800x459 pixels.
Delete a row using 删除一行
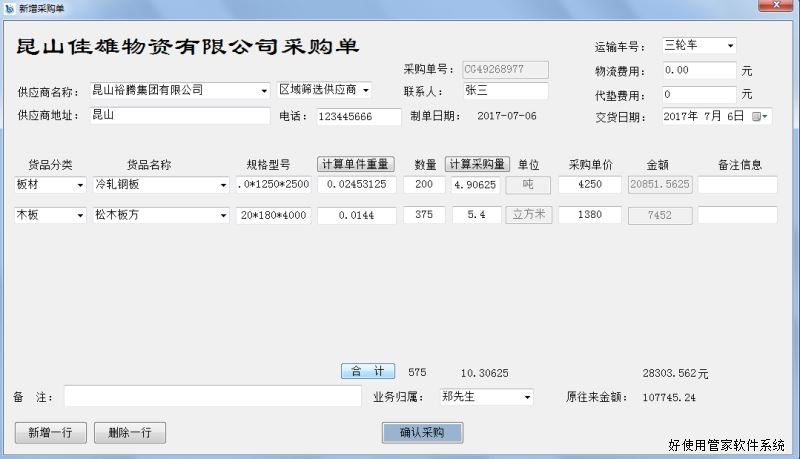(x=129, y=433)
